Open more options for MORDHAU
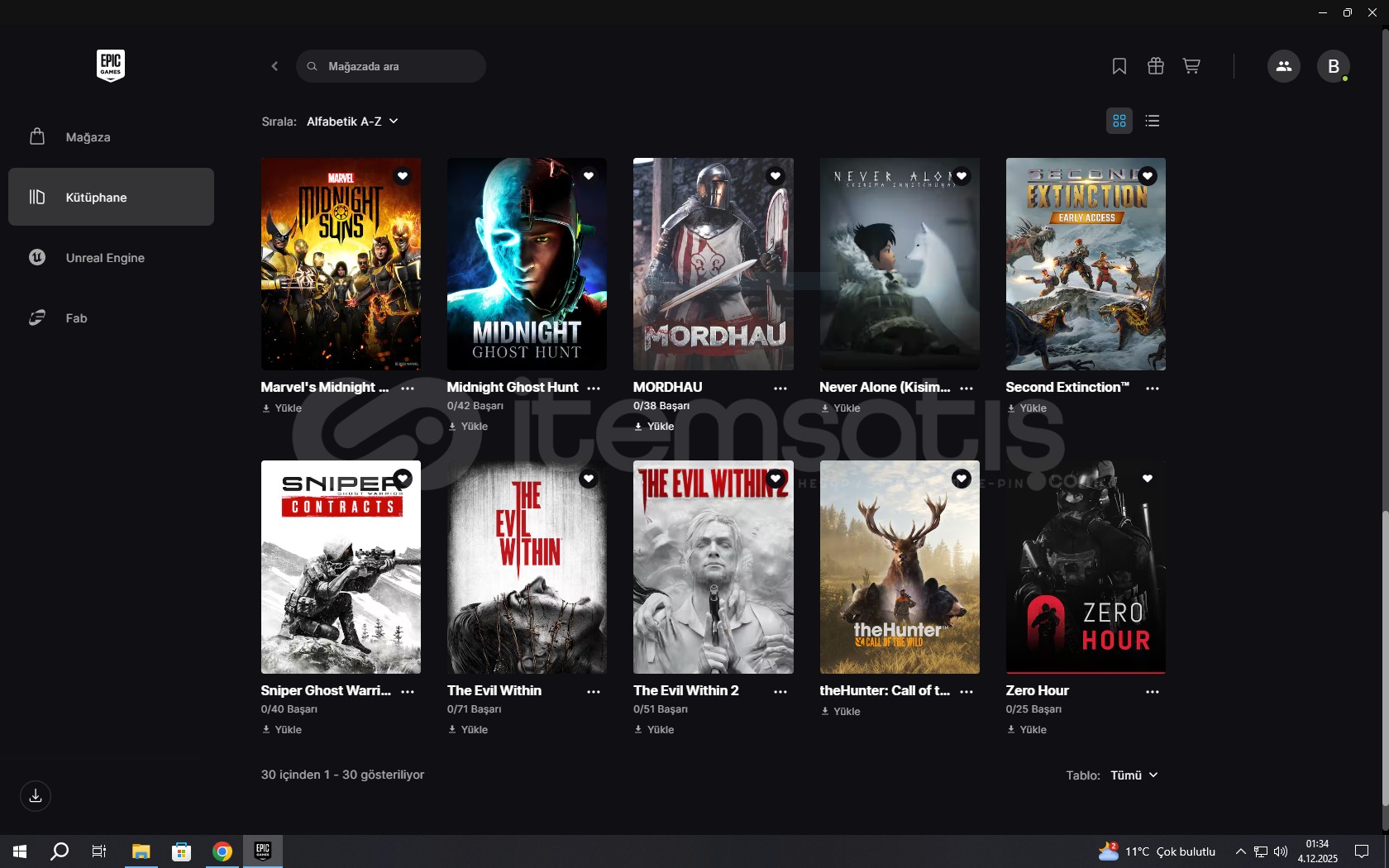 point(780,388)
